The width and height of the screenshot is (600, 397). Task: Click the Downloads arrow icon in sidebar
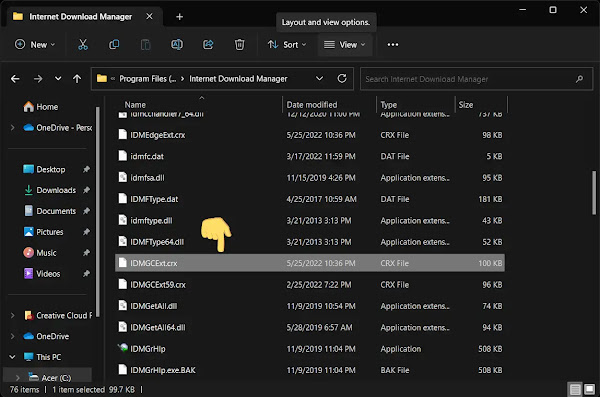point(28,190)
